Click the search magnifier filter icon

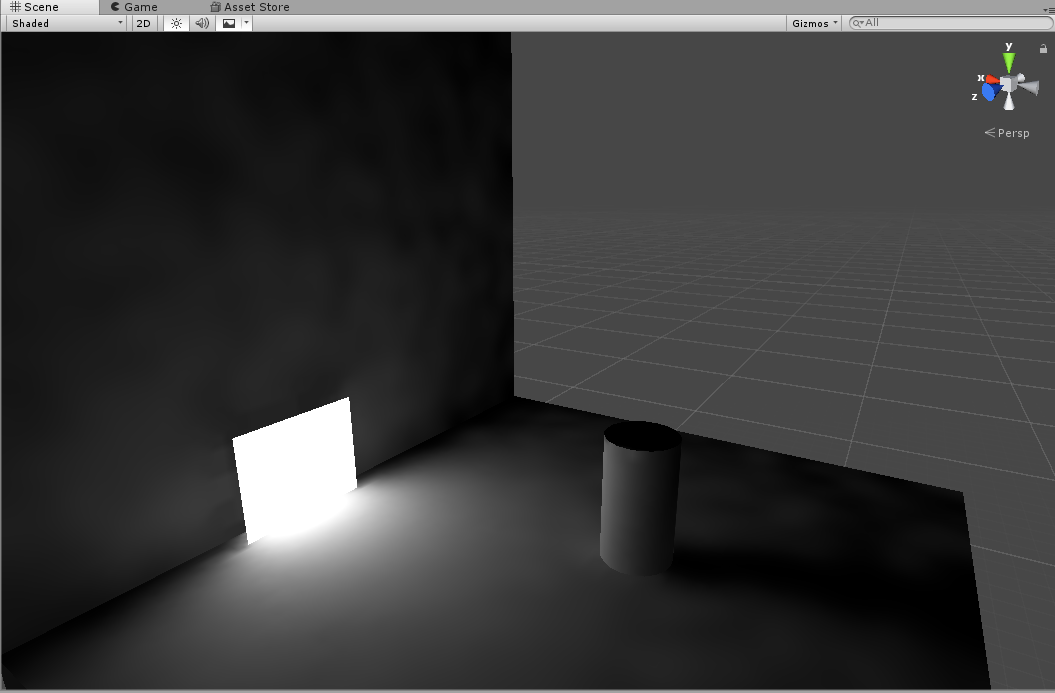858,23
